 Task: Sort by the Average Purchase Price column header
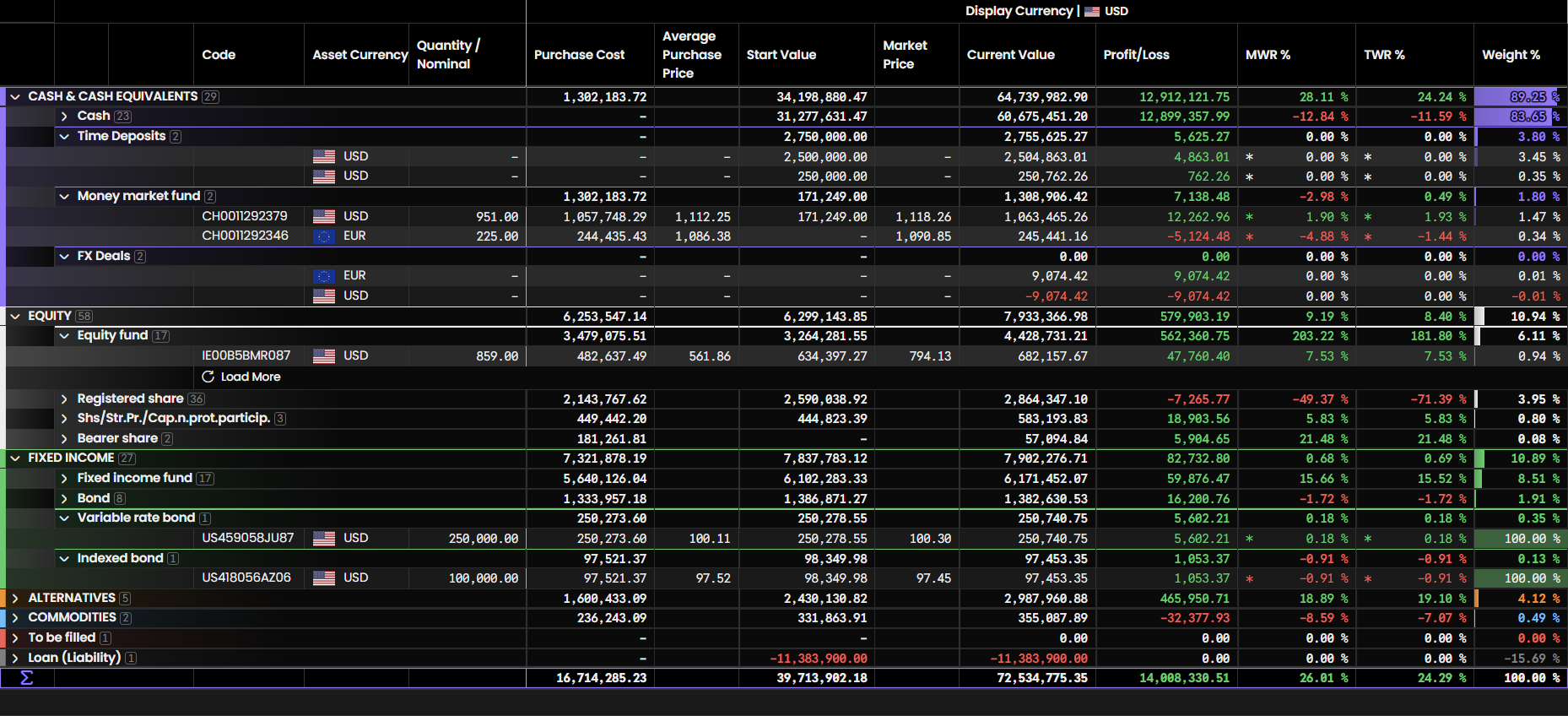(x=692, y=55)
